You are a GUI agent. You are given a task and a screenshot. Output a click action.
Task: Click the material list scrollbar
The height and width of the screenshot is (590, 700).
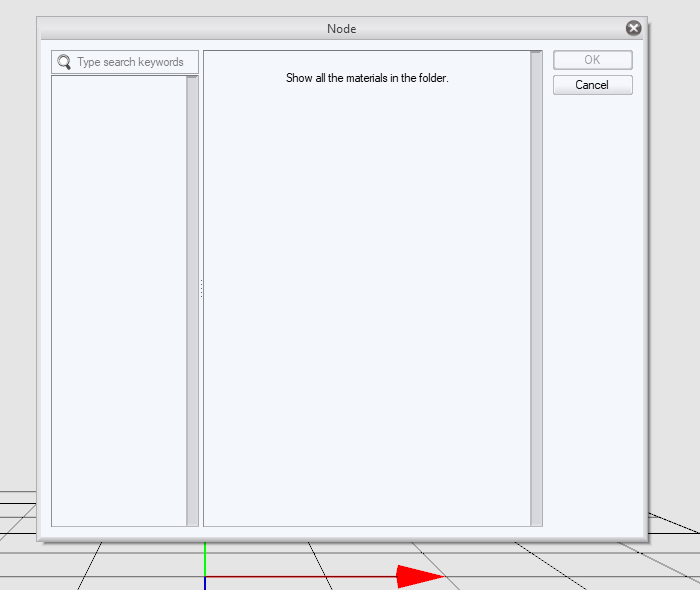click(x=536, y=288)
